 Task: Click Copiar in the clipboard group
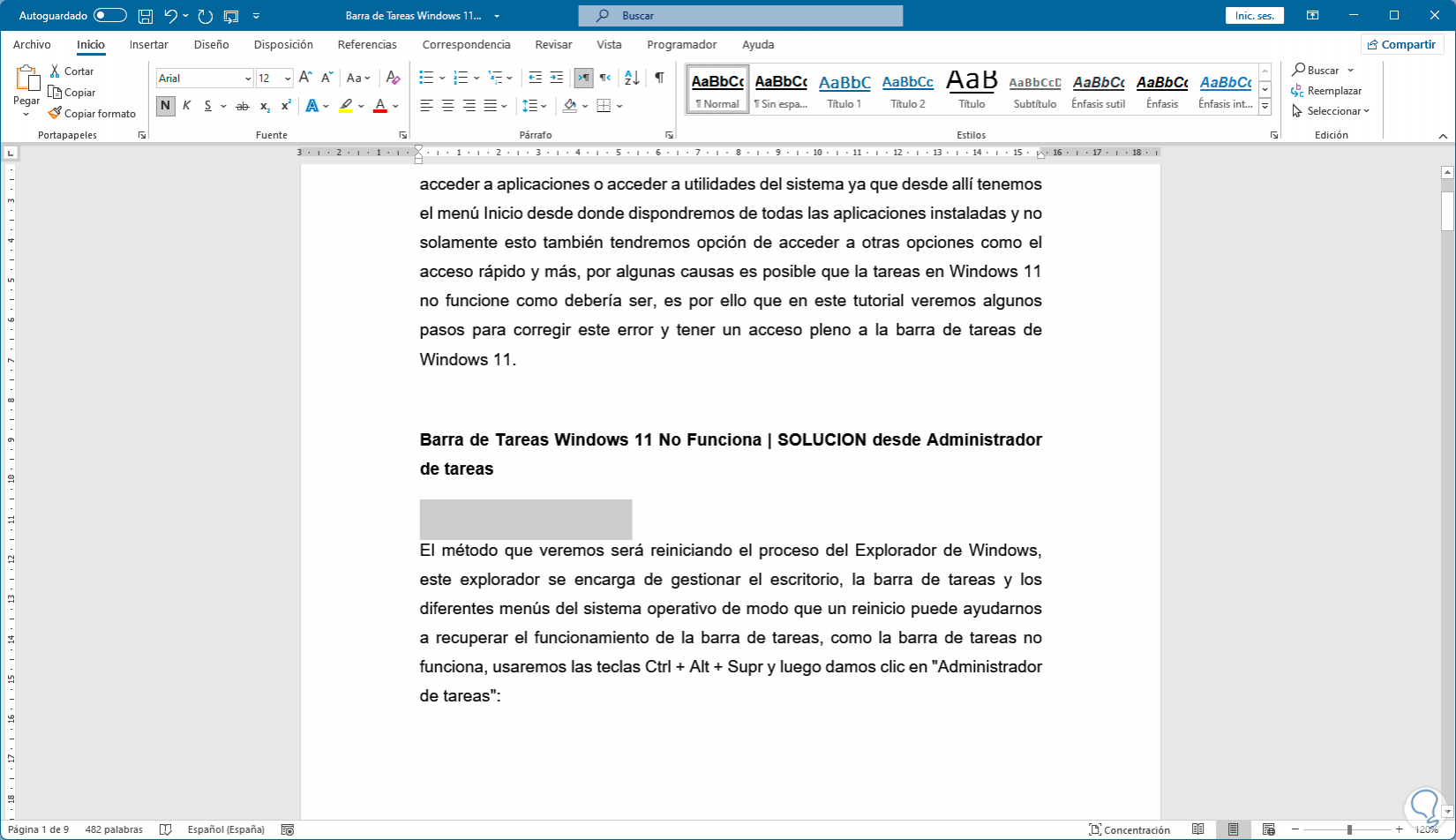point(71,92)
